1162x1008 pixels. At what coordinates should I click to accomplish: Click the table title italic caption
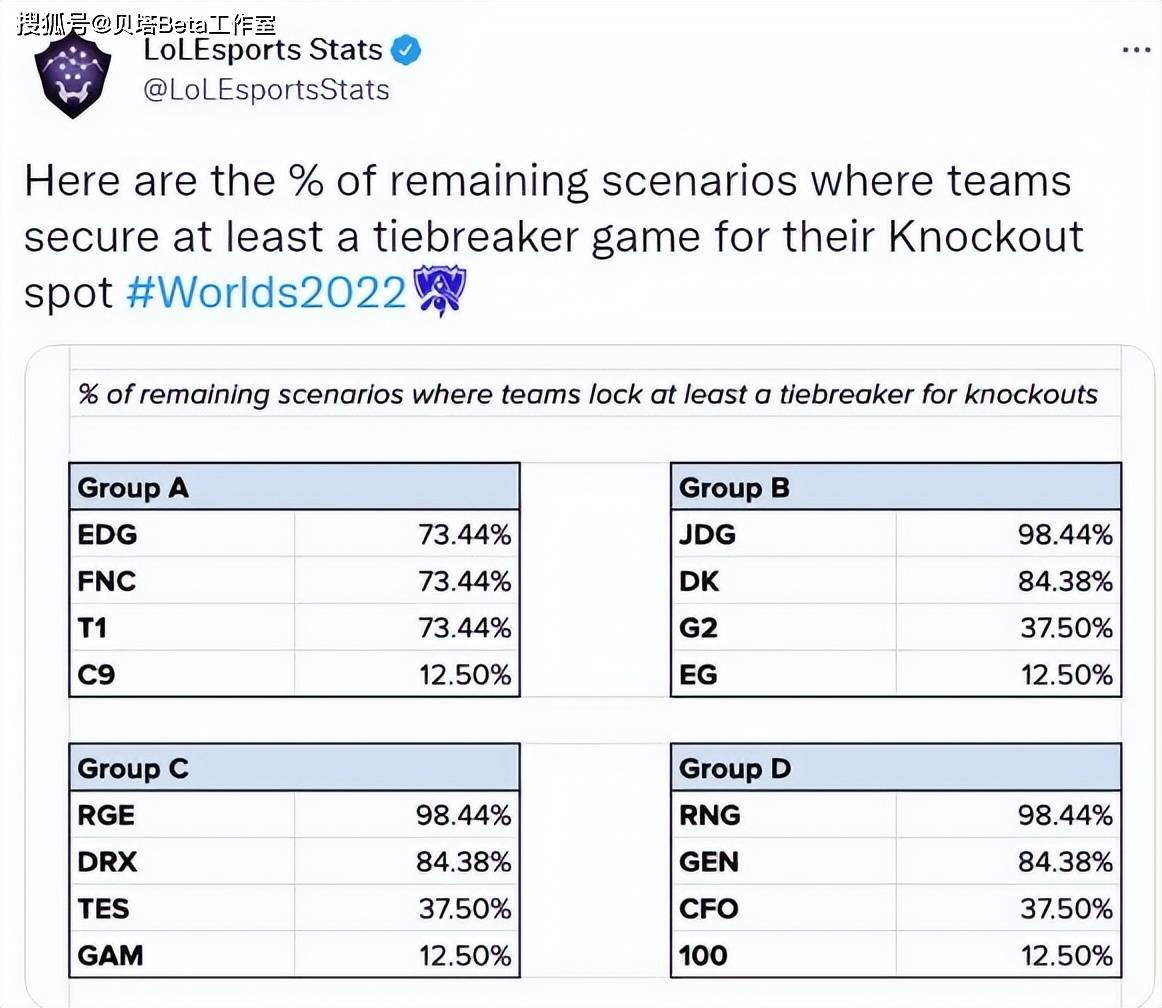click(x=588, y=394)
